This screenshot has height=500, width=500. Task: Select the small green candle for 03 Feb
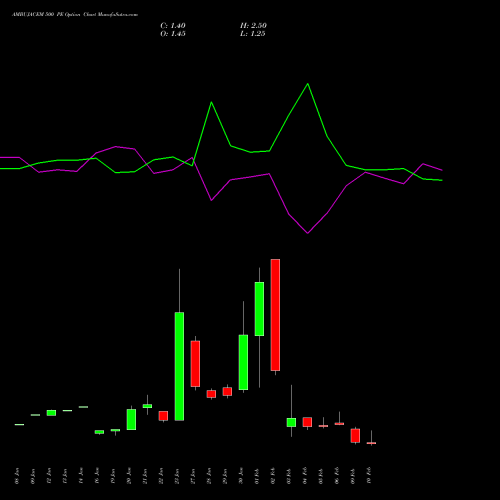tap(291, 422)
